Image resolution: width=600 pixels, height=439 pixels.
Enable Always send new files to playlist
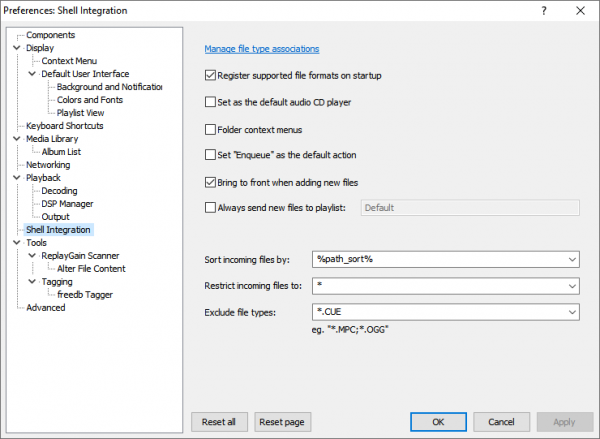click(x=210, y=208)
